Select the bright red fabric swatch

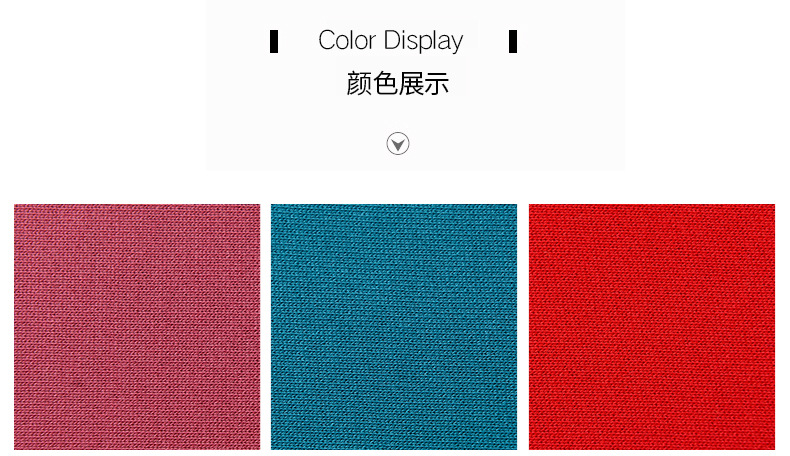click(651, 327)
